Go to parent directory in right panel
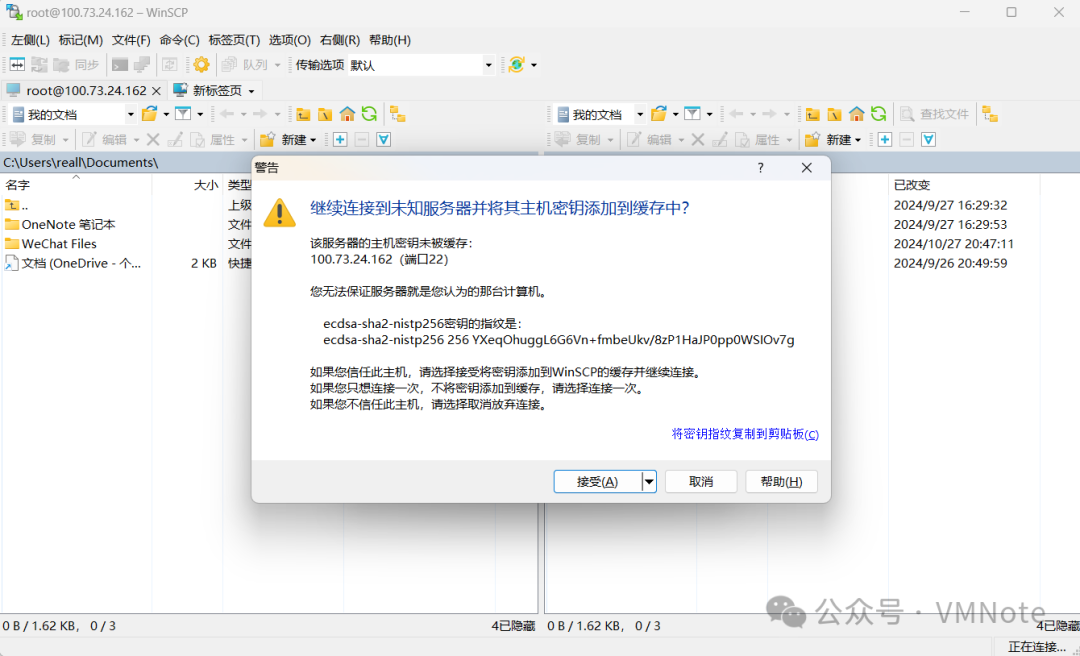Screen dimensions: 1080x656 (813, 114)
